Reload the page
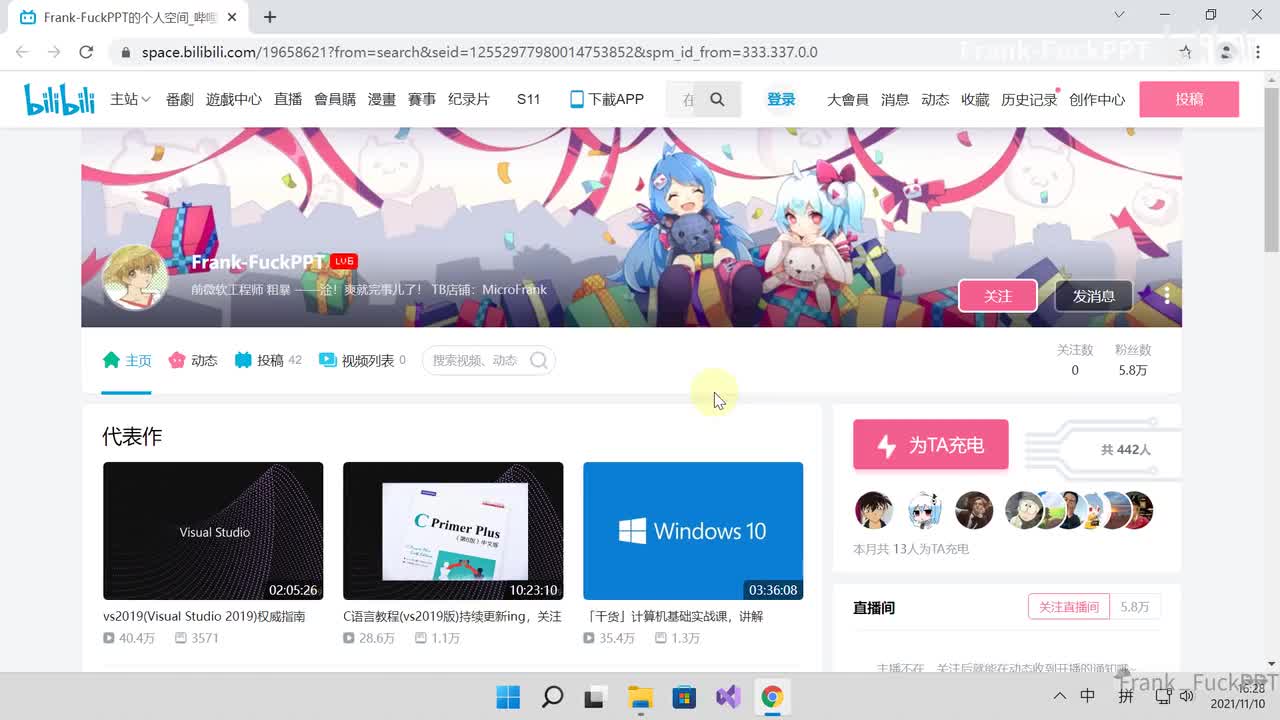This screenshot has height=720, width=1280. pos(86,52)
